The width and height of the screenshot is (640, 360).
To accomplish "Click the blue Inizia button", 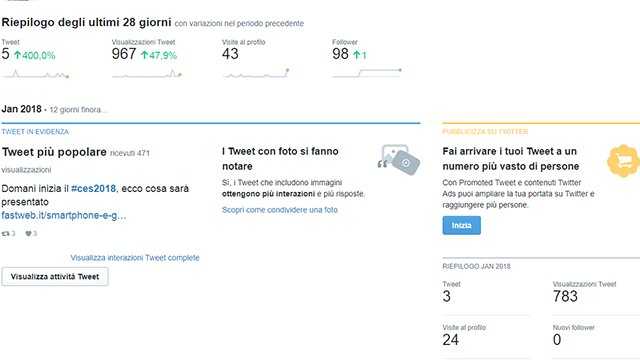I will tap(461, 225).
